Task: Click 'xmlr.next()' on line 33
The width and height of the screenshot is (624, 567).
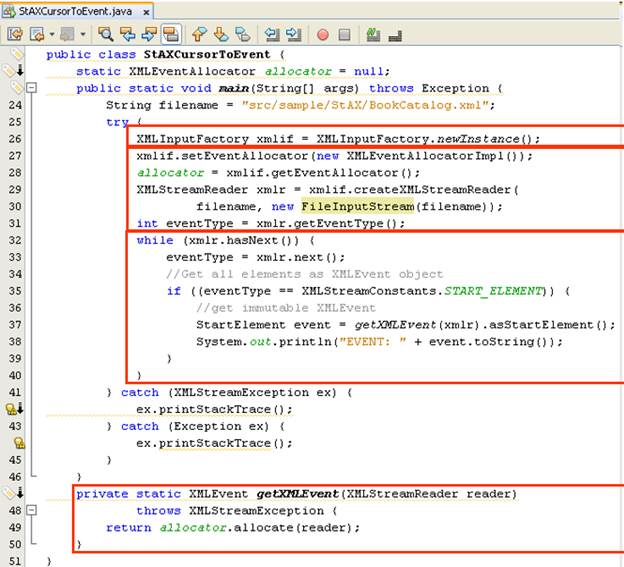Action: pos(297,257)
